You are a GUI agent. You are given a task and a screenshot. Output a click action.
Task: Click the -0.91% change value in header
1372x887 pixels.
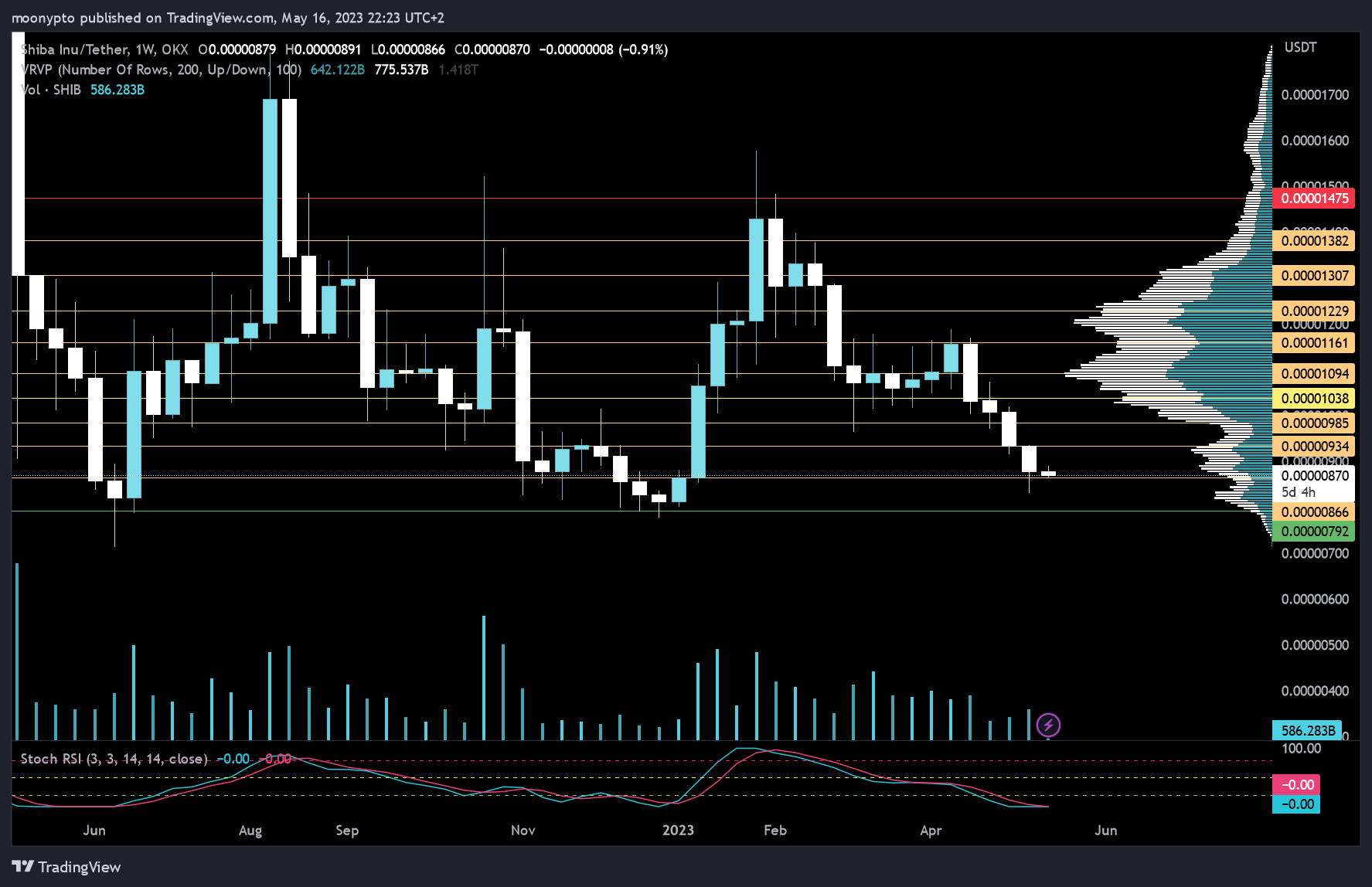(x=643, y=49)
